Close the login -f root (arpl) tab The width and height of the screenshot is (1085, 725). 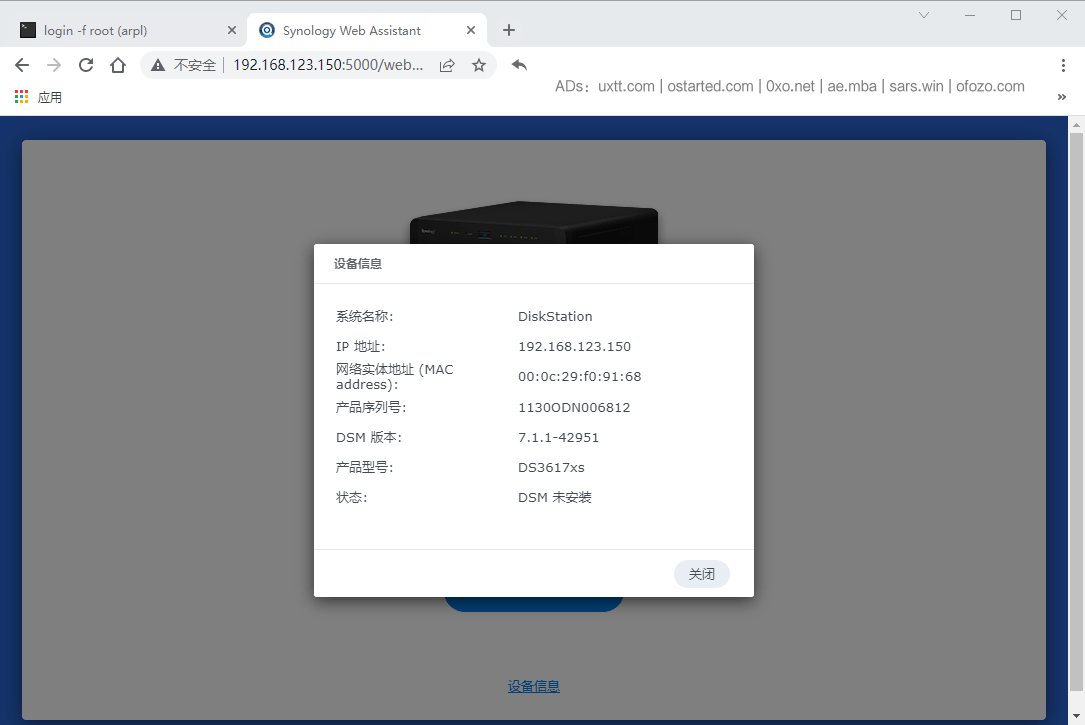[232, 30]
